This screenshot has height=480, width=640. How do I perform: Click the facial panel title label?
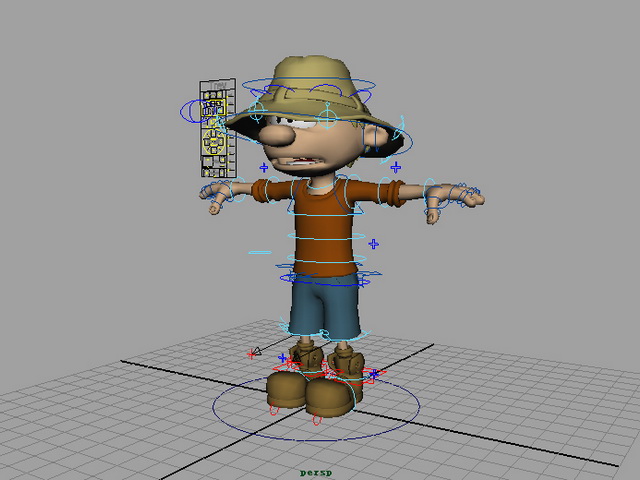(x=219, y=85)
